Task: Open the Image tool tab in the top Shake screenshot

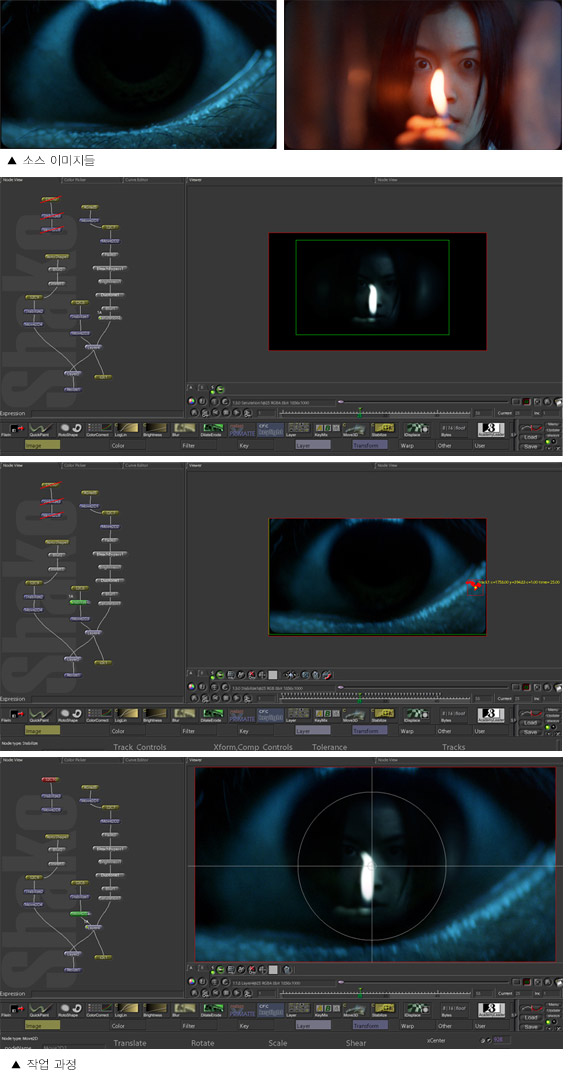Action: click(42, 445)
